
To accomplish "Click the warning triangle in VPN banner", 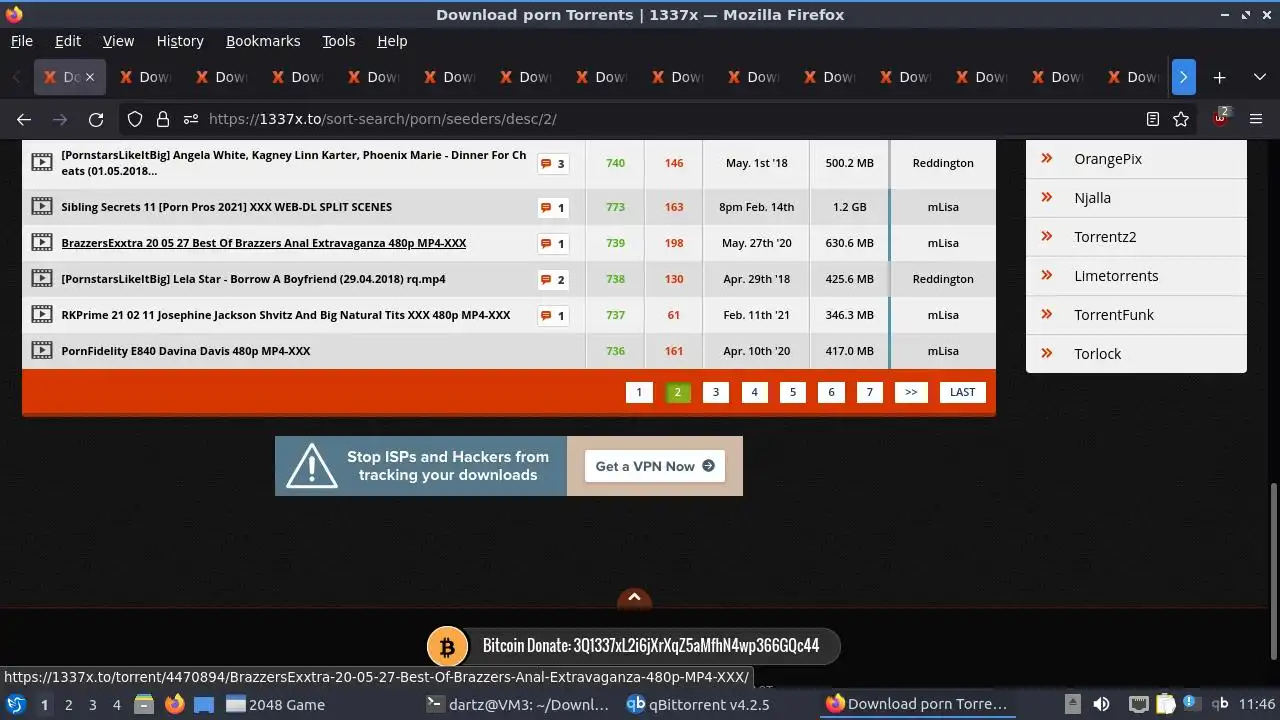I will point(311,466).
